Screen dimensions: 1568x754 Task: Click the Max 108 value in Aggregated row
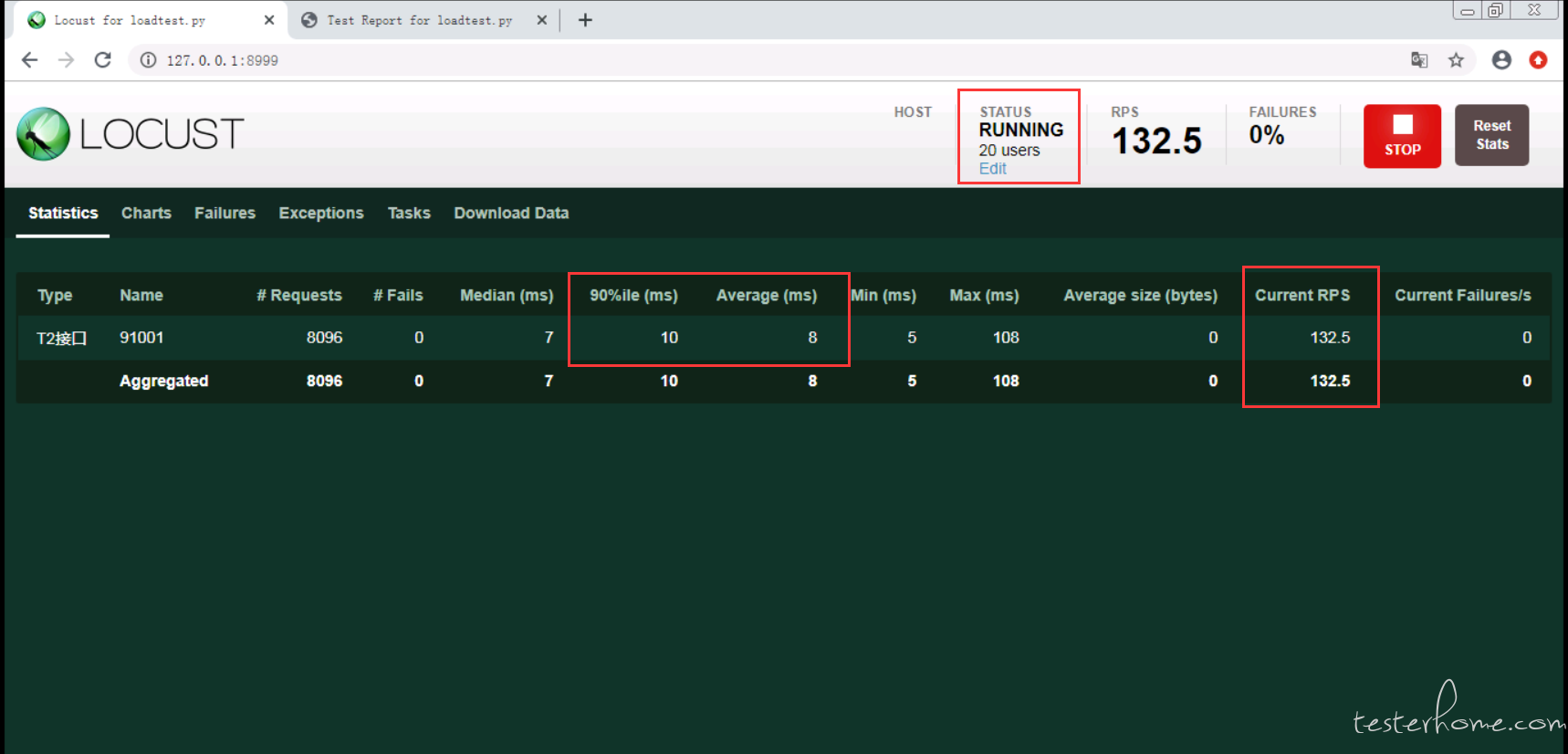point(1006,381)
